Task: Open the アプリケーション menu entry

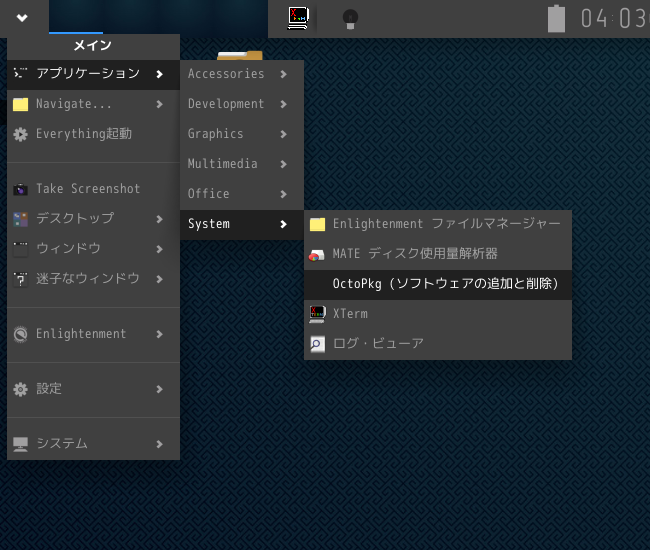Action: pos(93,75)
